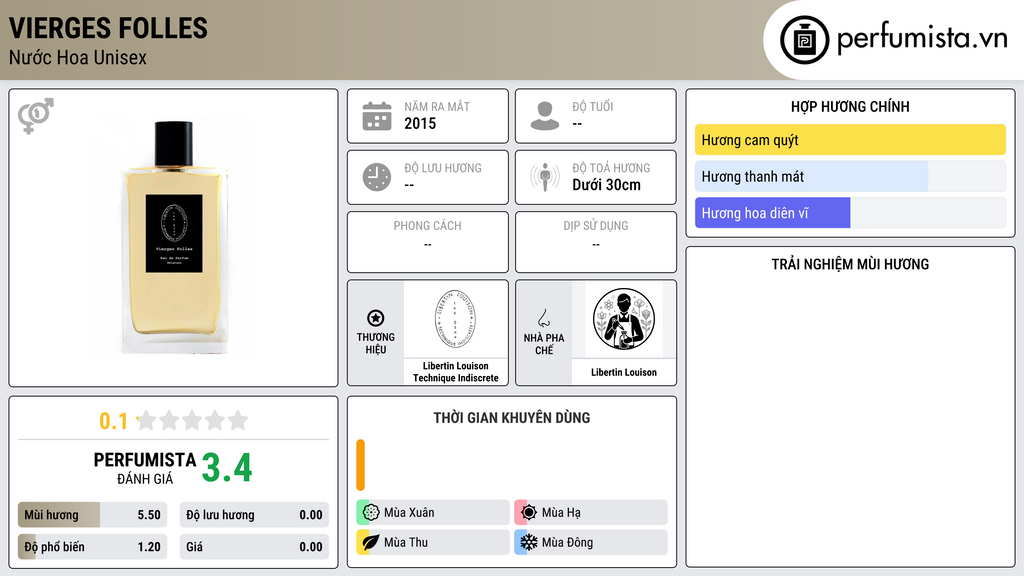Click the Hương thanh mát accord bar
The height and width of the screenshot is (576, 1024).
[850, 176]
